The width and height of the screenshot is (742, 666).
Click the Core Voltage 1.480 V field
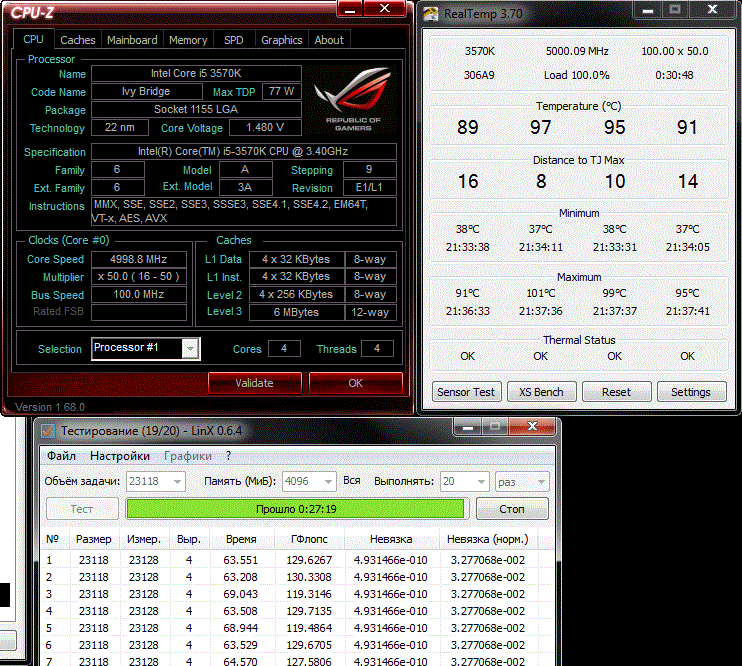pyautogui.click(x=265, y=127)
